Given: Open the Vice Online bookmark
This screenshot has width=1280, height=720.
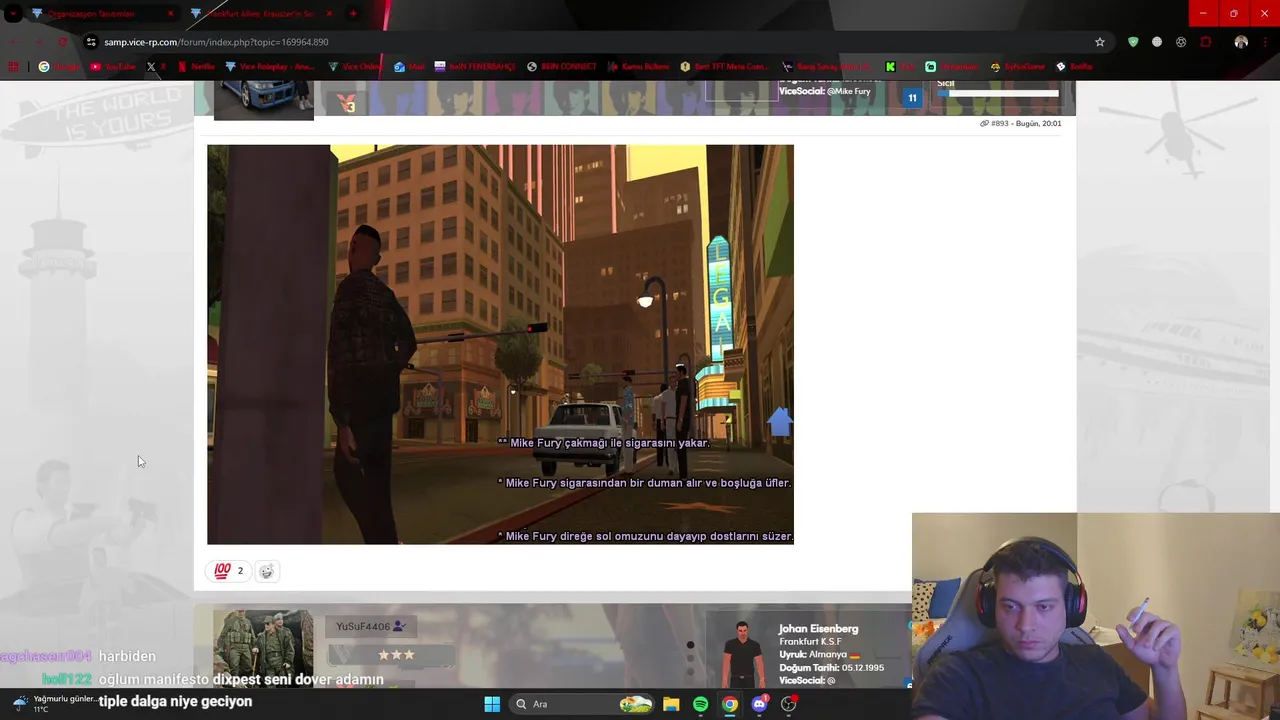Looking at the screenshot, I should (x=355, y=67).
